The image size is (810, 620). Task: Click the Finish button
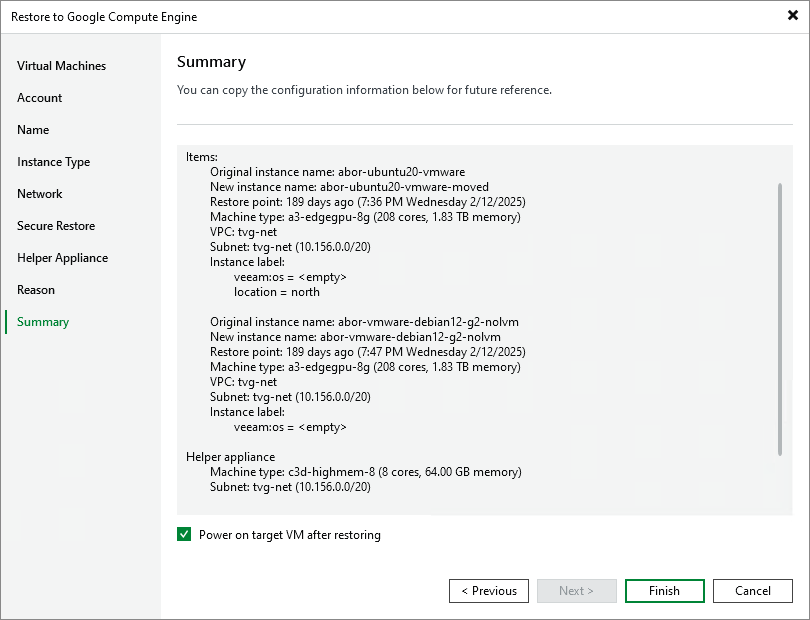click(664, 591)
